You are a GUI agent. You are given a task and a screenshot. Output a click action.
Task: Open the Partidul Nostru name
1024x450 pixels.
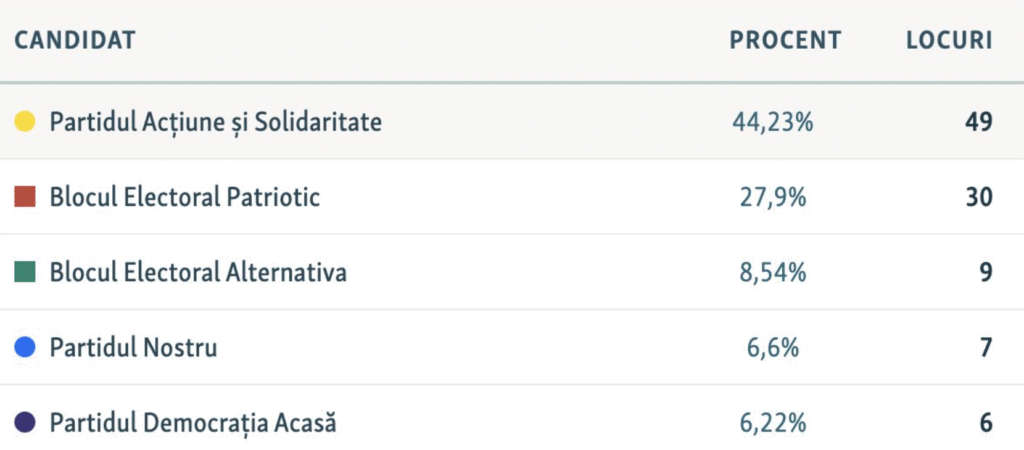coord(133,348)
